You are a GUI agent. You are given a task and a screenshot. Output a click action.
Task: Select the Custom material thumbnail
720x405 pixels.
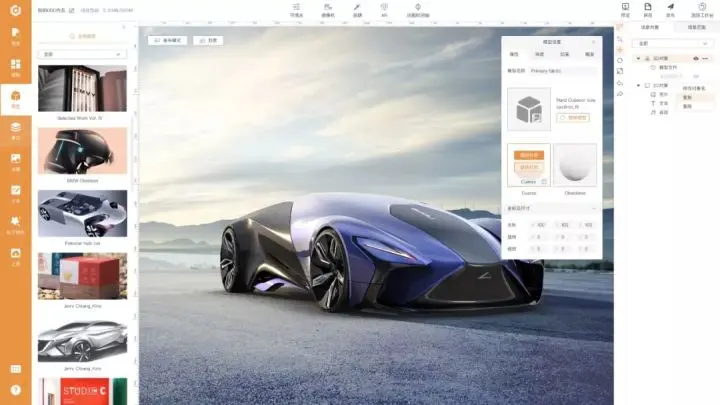point(529,163)
